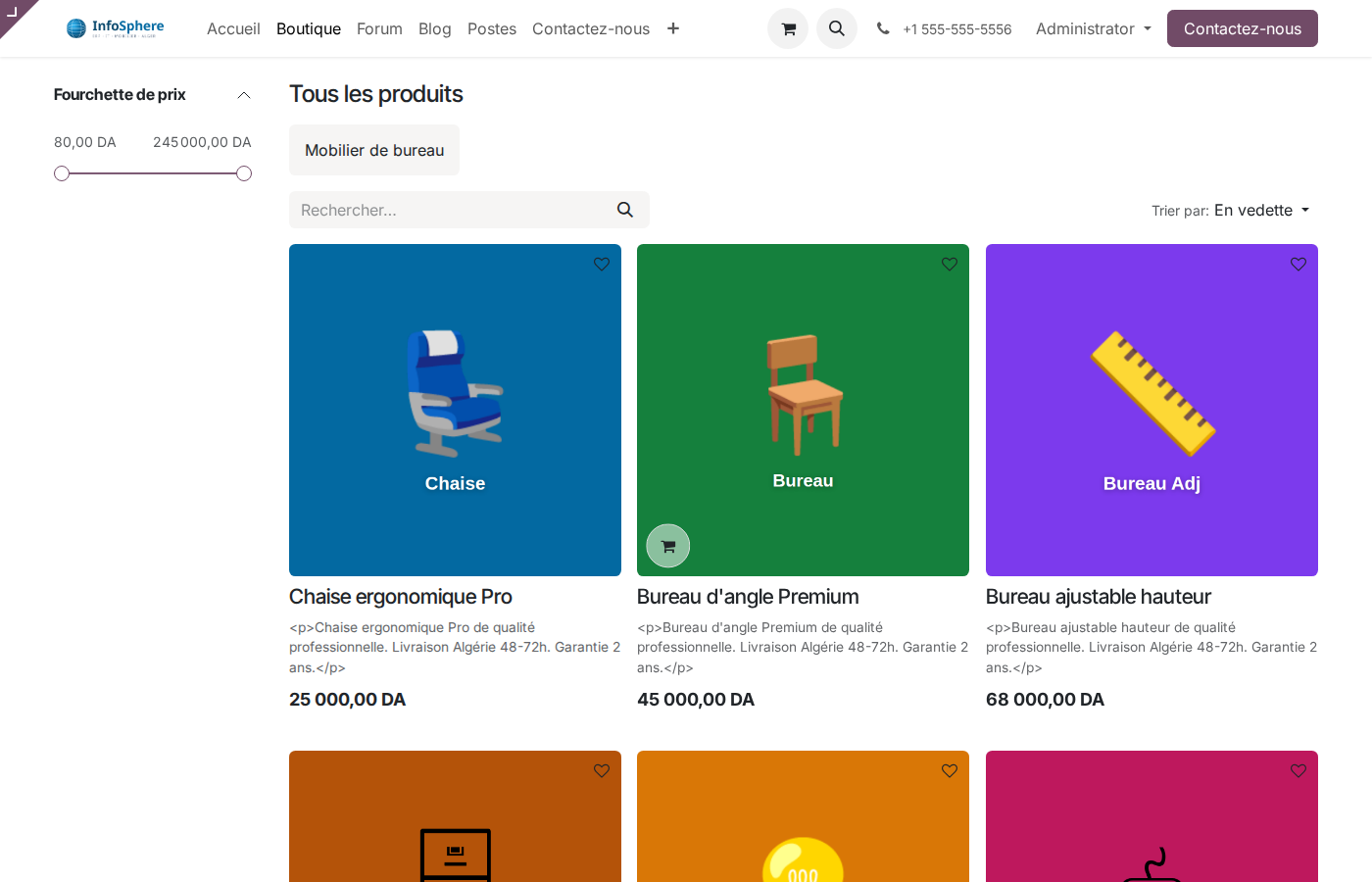The width and height of the screenshot is (1372, 882).
Task: Click the + icon in the navigation bar
Action: click(x=673, y=28)
